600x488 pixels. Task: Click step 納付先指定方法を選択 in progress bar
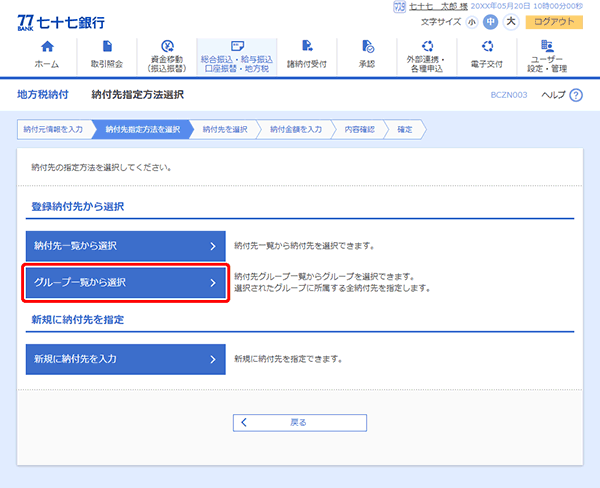coord(142,129)
